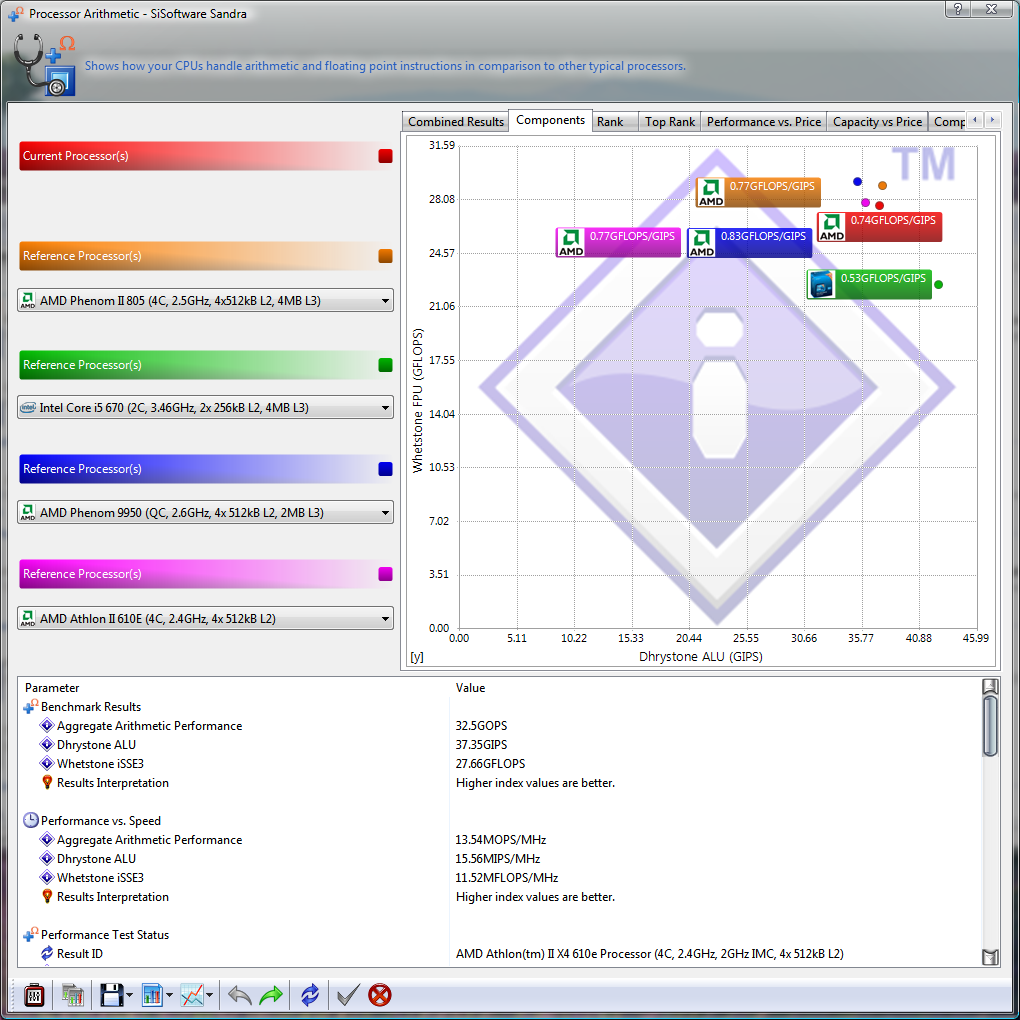Viewport: 1020px width, 1020px height.
Task: Click the grey checkmark OK icon
Action: [x=348, y=995]
